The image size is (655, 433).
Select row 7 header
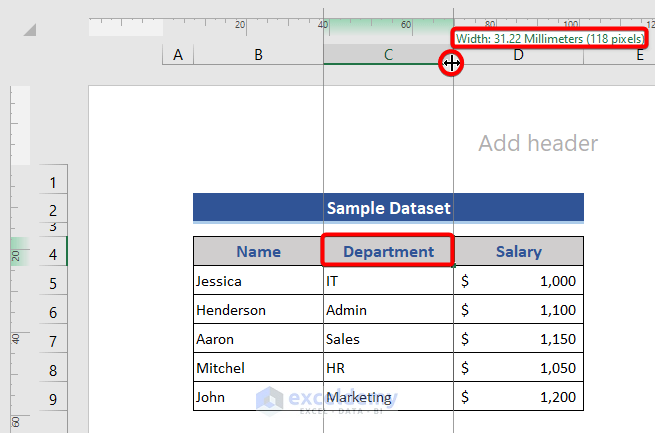pyautogui.click(x=53, y=338)
